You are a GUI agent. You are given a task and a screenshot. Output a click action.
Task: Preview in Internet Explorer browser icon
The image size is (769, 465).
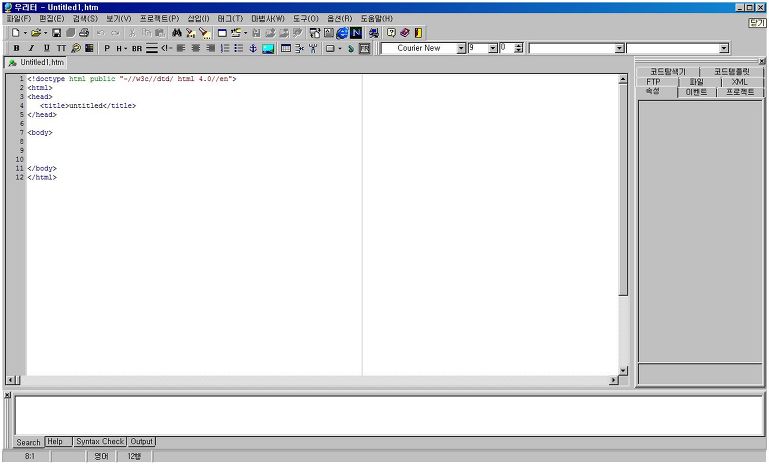[x=342, y=33]
